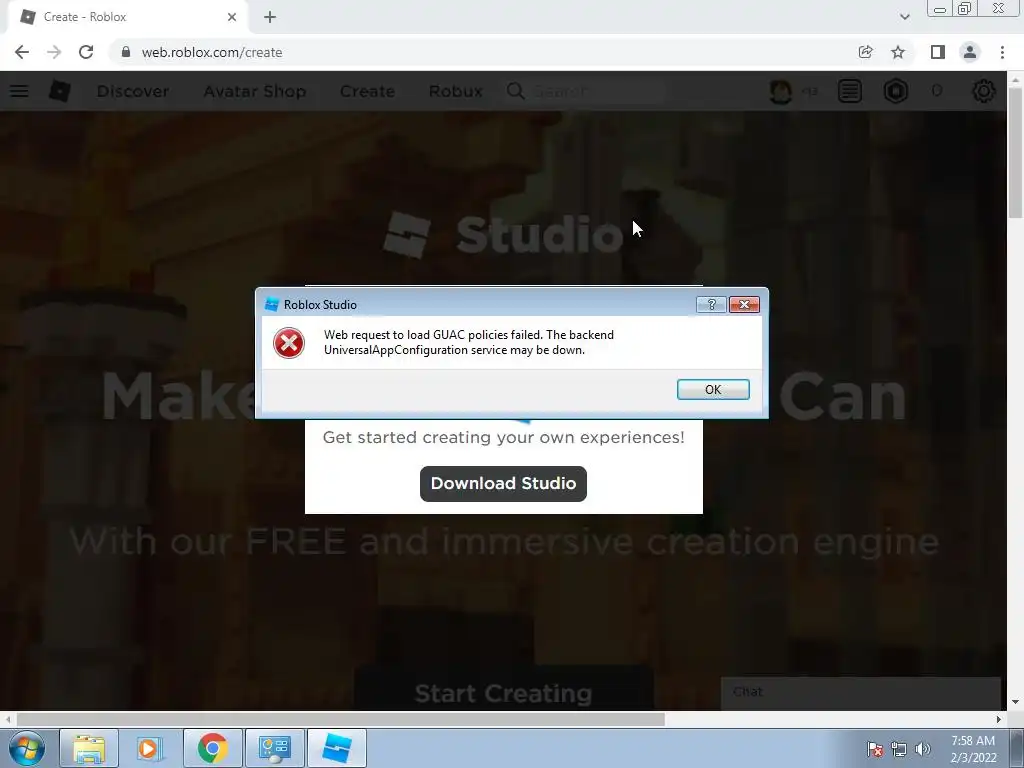
Task: Go back using the browser back arrow
Action: click(x=22, y=52)
